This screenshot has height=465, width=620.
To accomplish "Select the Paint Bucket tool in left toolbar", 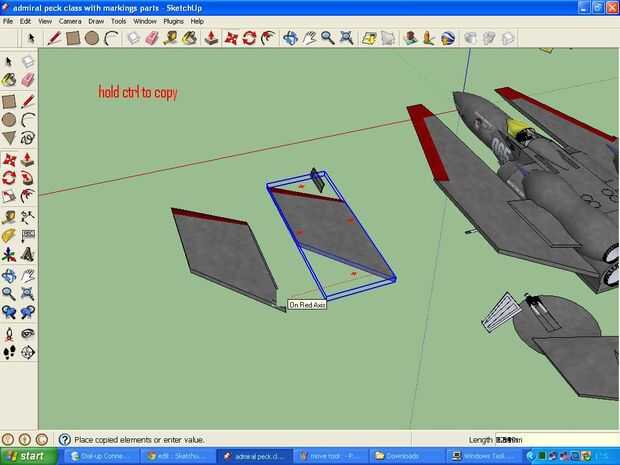I will [9, 80].
